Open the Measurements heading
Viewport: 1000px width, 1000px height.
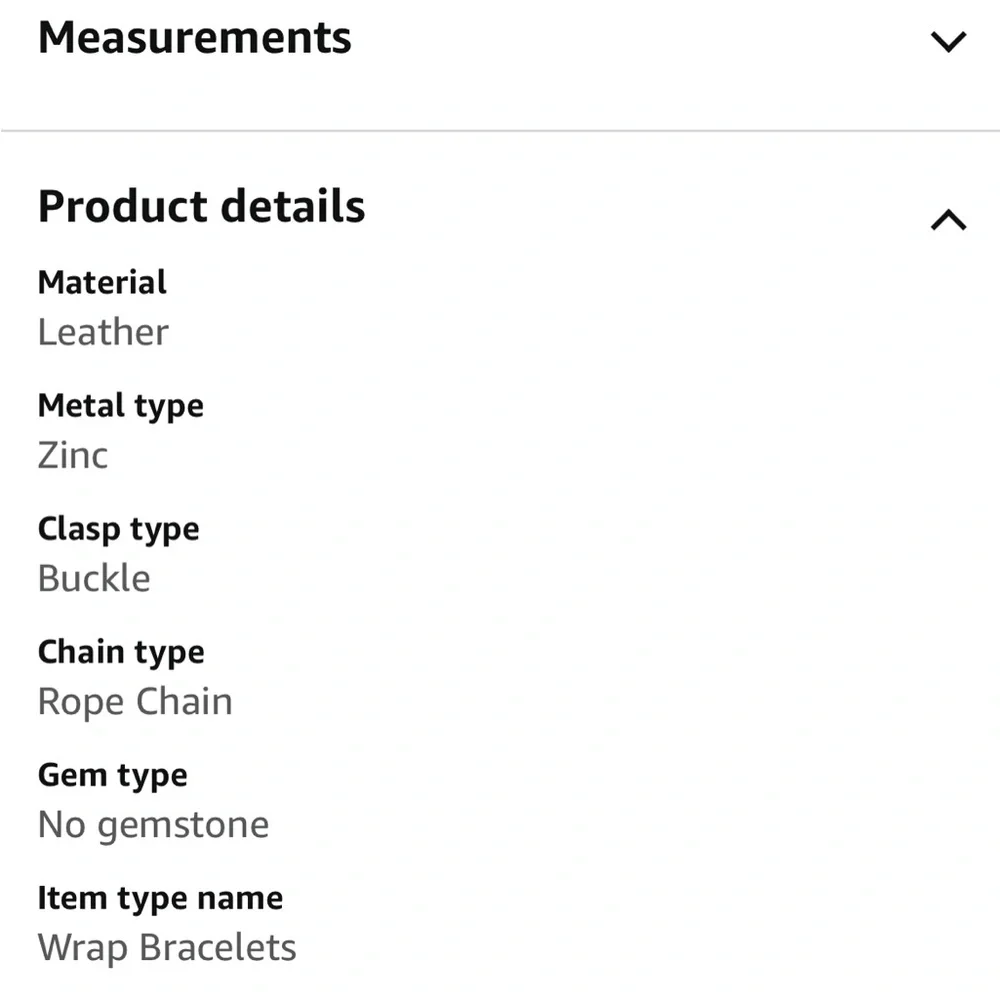[x=195, y=38]
